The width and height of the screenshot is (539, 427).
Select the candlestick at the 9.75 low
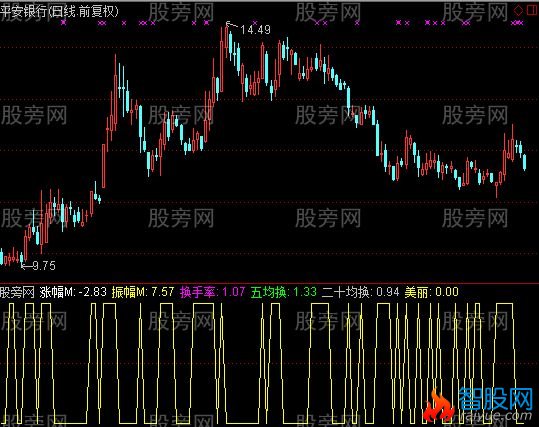click(x=22, y=259)
